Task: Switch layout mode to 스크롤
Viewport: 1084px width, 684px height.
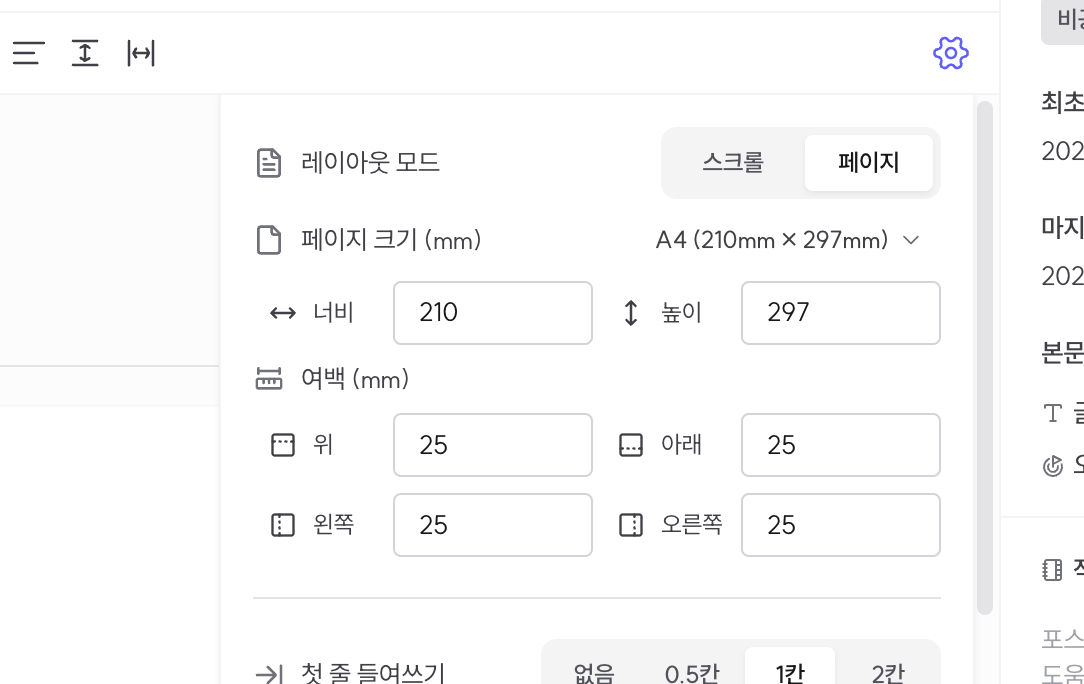Action: coord(732,162)
